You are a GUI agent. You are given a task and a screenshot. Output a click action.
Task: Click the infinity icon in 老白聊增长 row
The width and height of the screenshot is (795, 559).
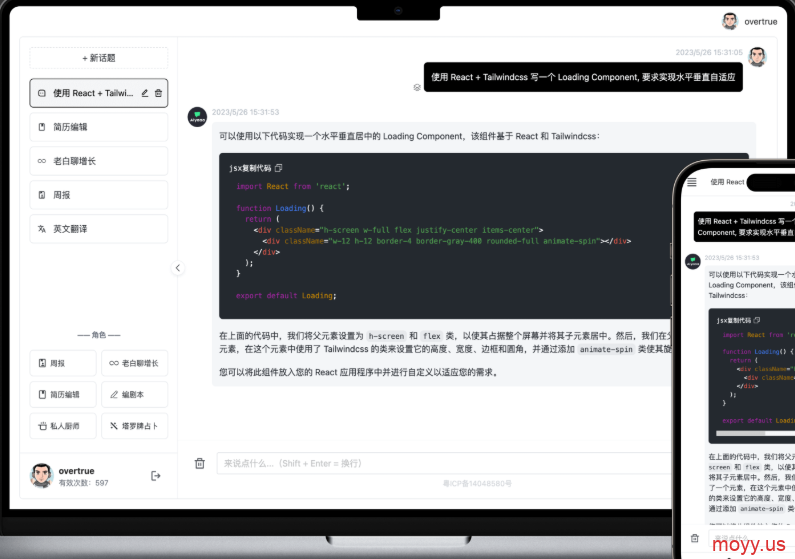42,161
